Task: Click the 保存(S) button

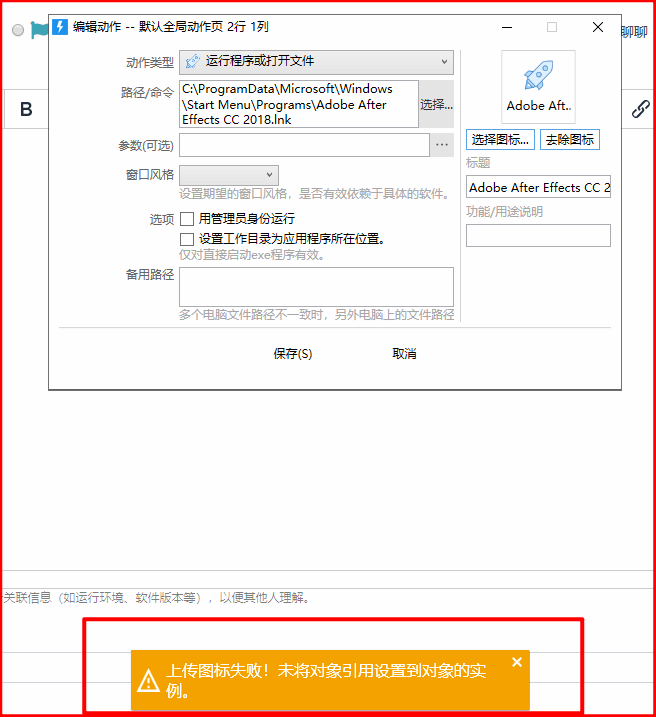Action: pyautogui.click(x=293, y=353)
